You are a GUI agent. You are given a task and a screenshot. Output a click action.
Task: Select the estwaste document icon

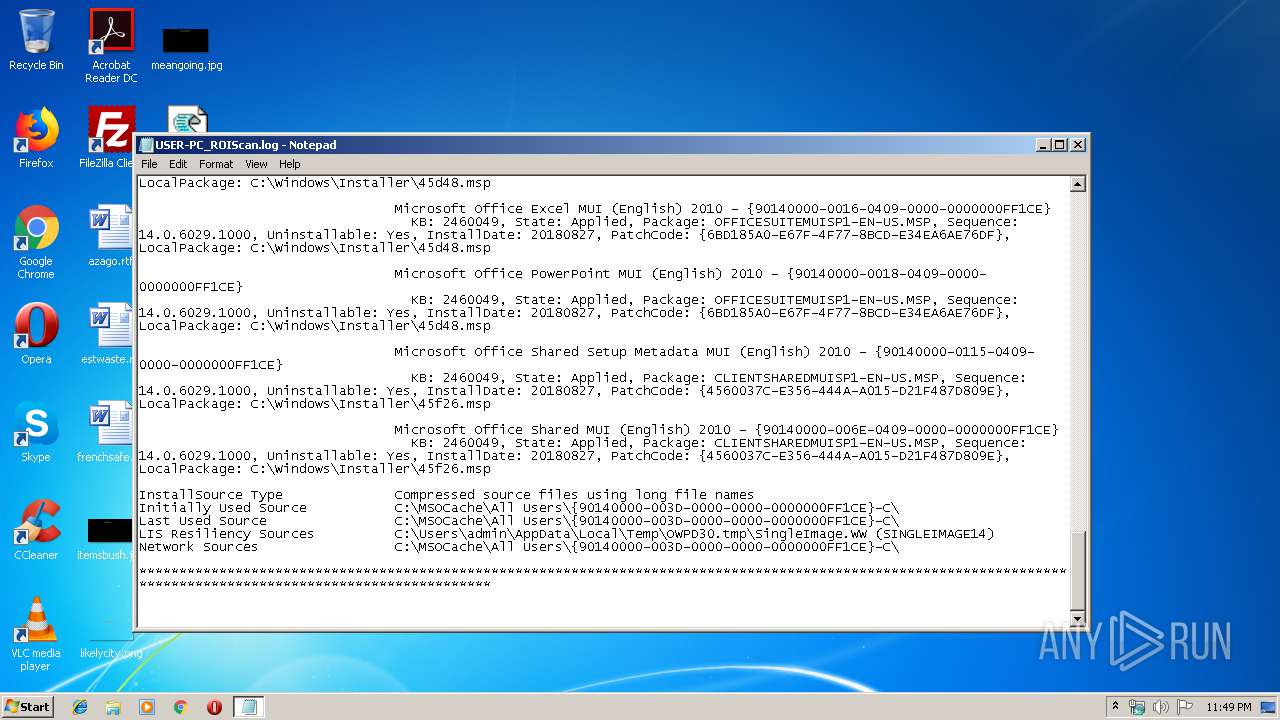[x=107, y=333]
